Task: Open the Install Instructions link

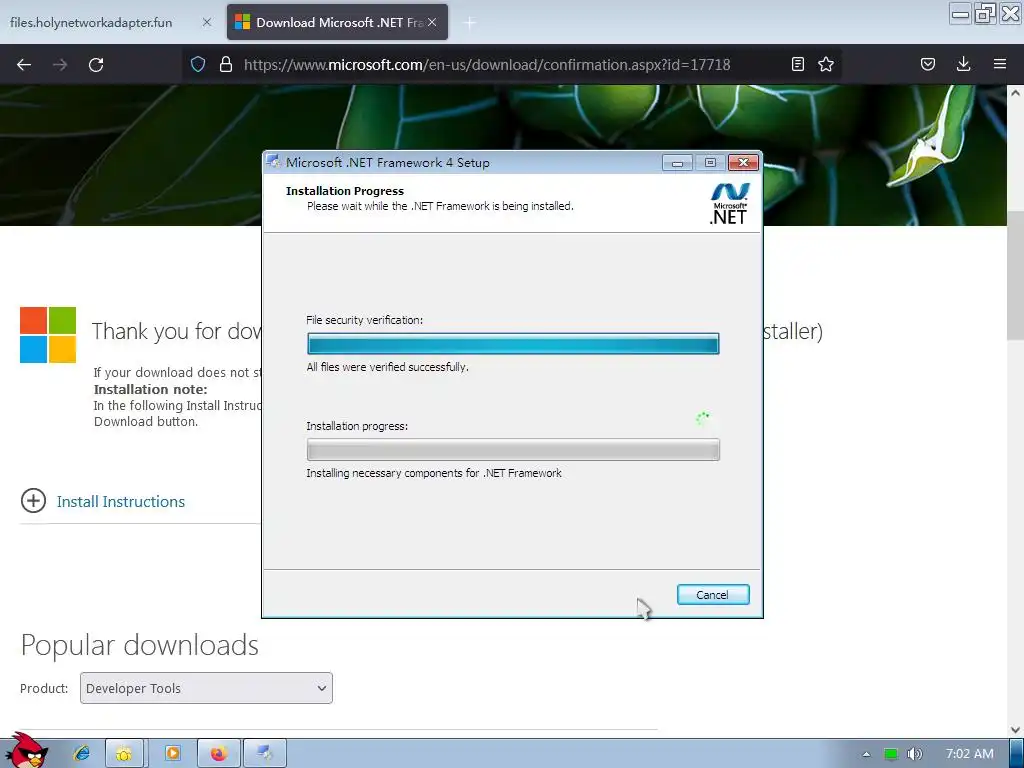Action: [x=121, y=502]
